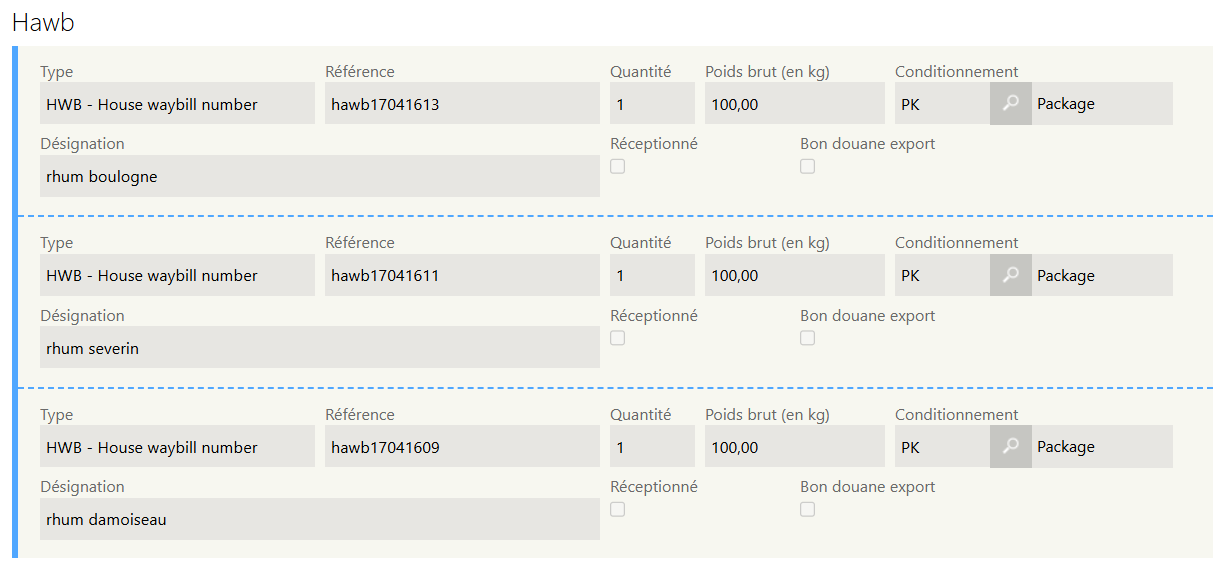Click Poids brut field in rhum damoiseau entry
Viewport: 1213px width, 562px height.
click(x=794, y=448)
